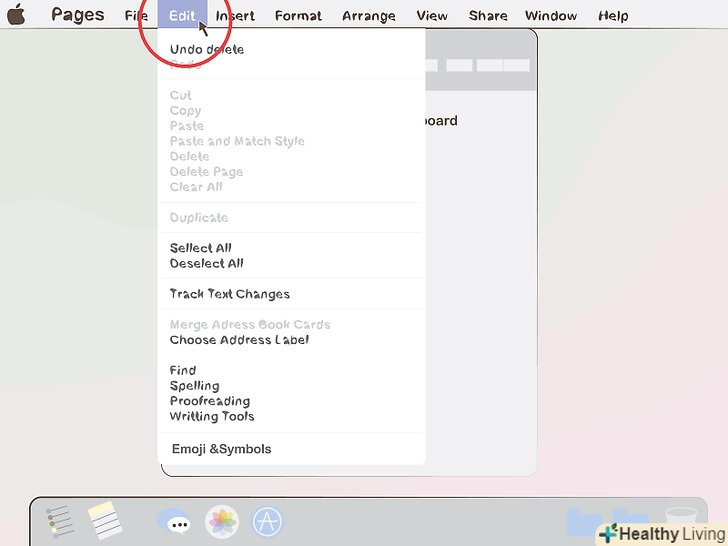Open the Window menu
The height and width of the screenshot is (546, 728).
coord(551,16)
